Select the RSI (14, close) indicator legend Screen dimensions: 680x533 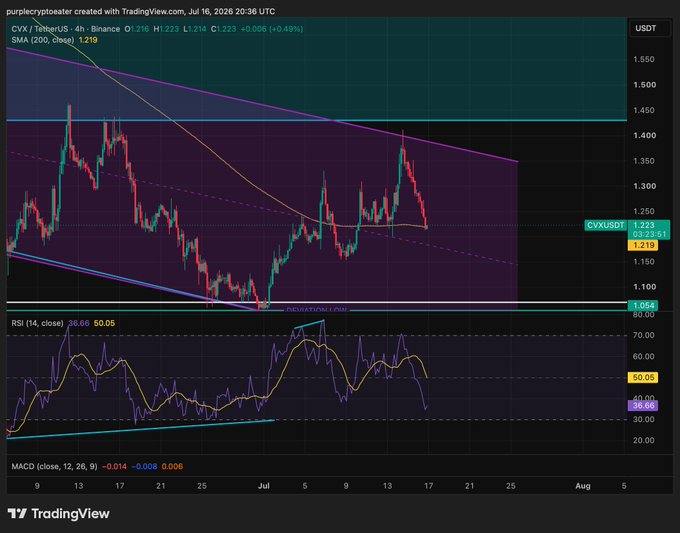pos(37,323)
